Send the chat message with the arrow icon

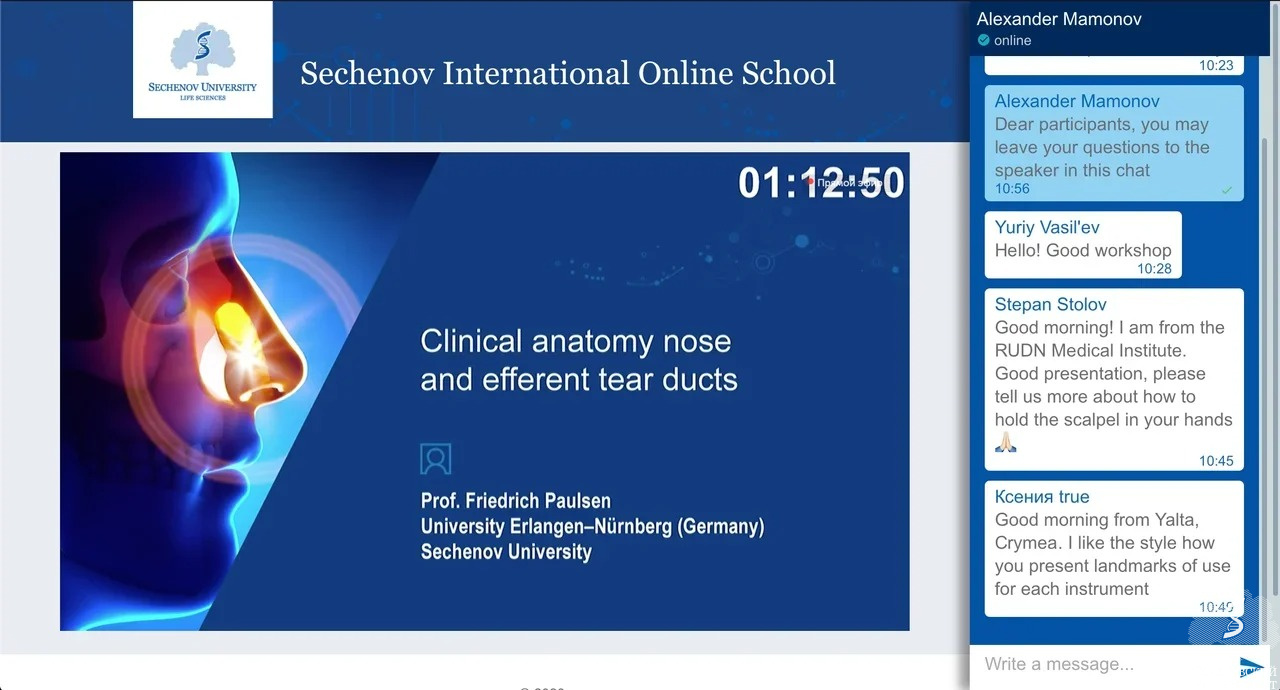pos(1250,666)
